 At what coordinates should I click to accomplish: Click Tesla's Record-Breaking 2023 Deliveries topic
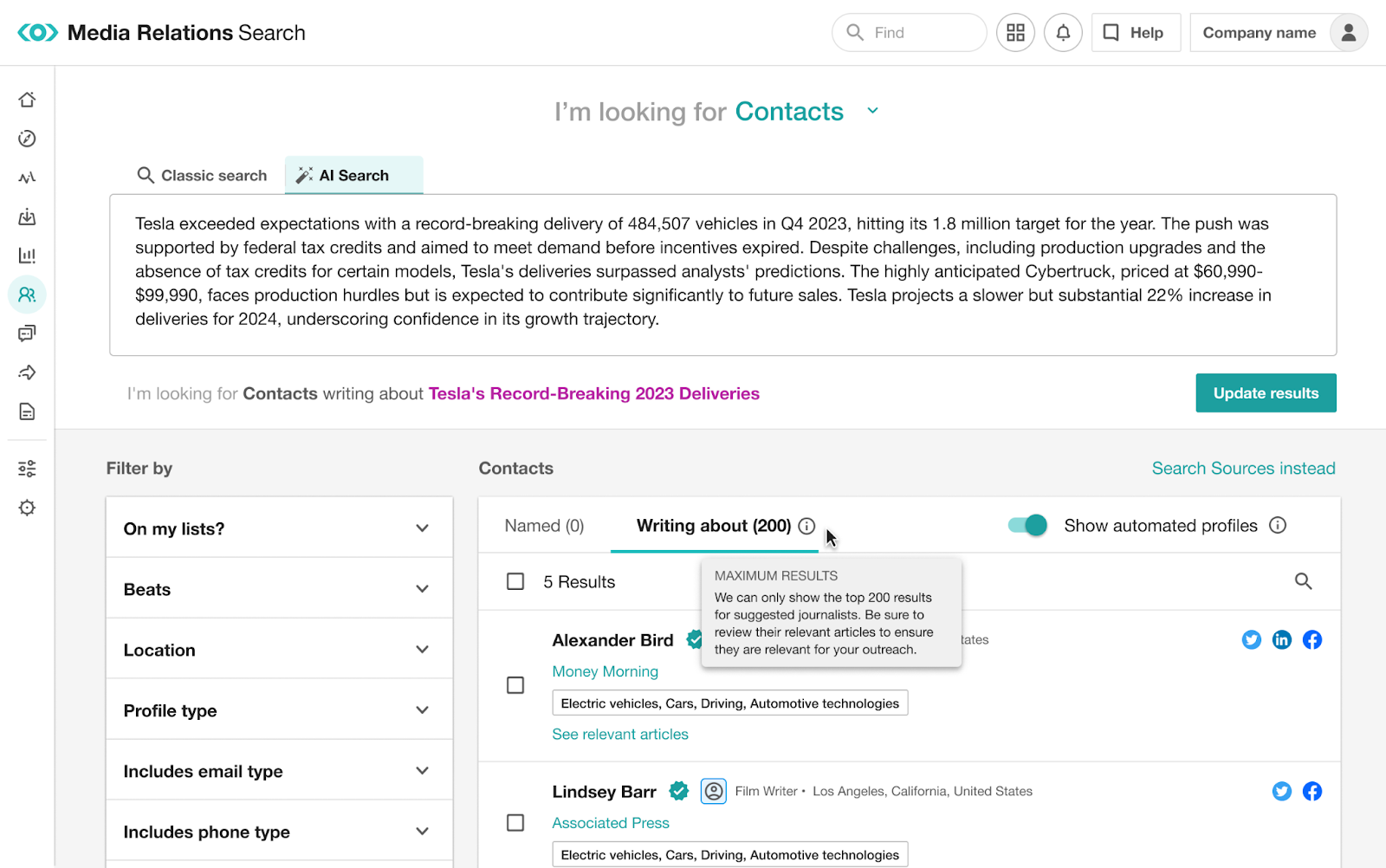point(594,393)
